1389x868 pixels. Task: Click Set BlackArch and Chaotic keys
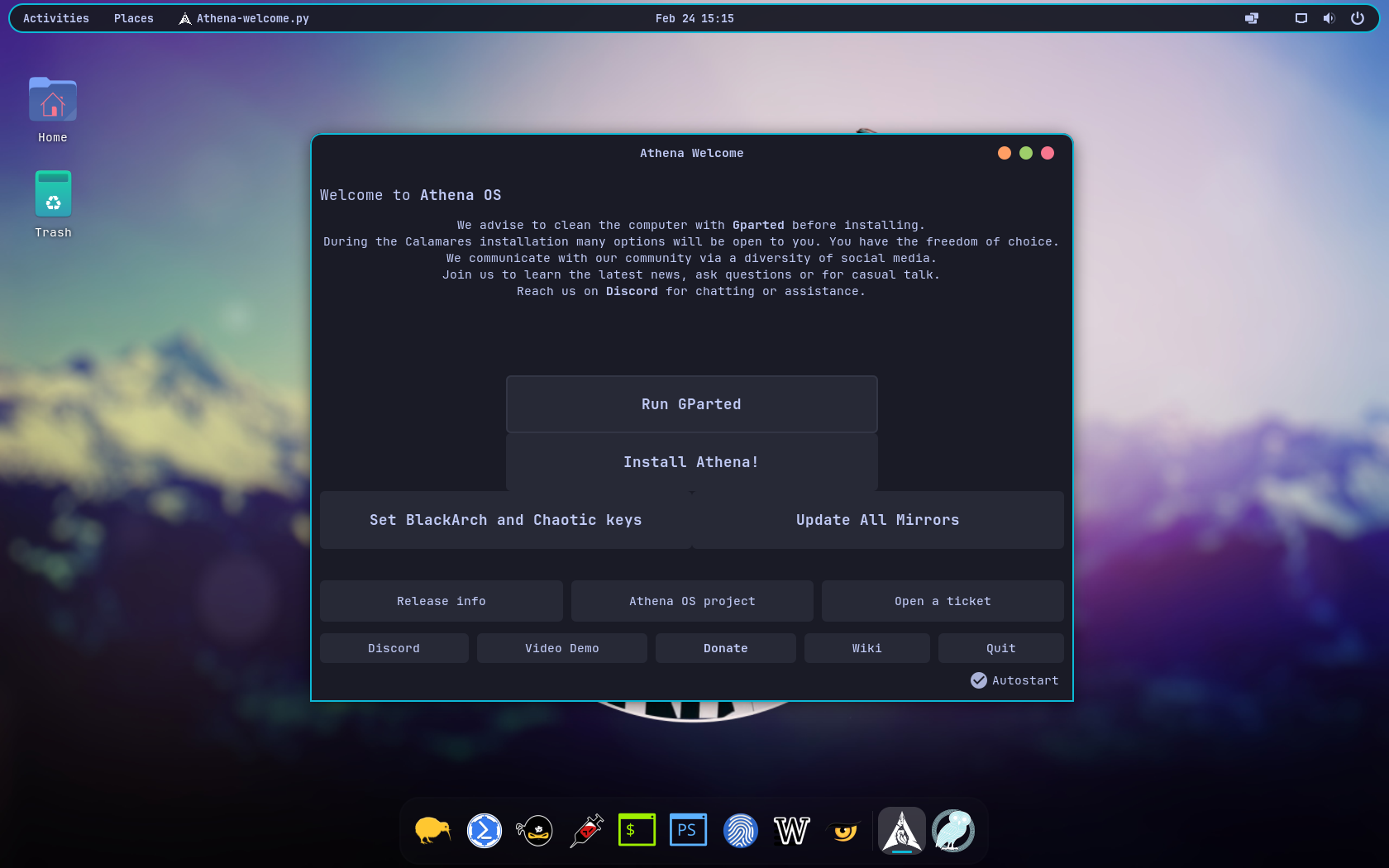click(x=506, y=520)
